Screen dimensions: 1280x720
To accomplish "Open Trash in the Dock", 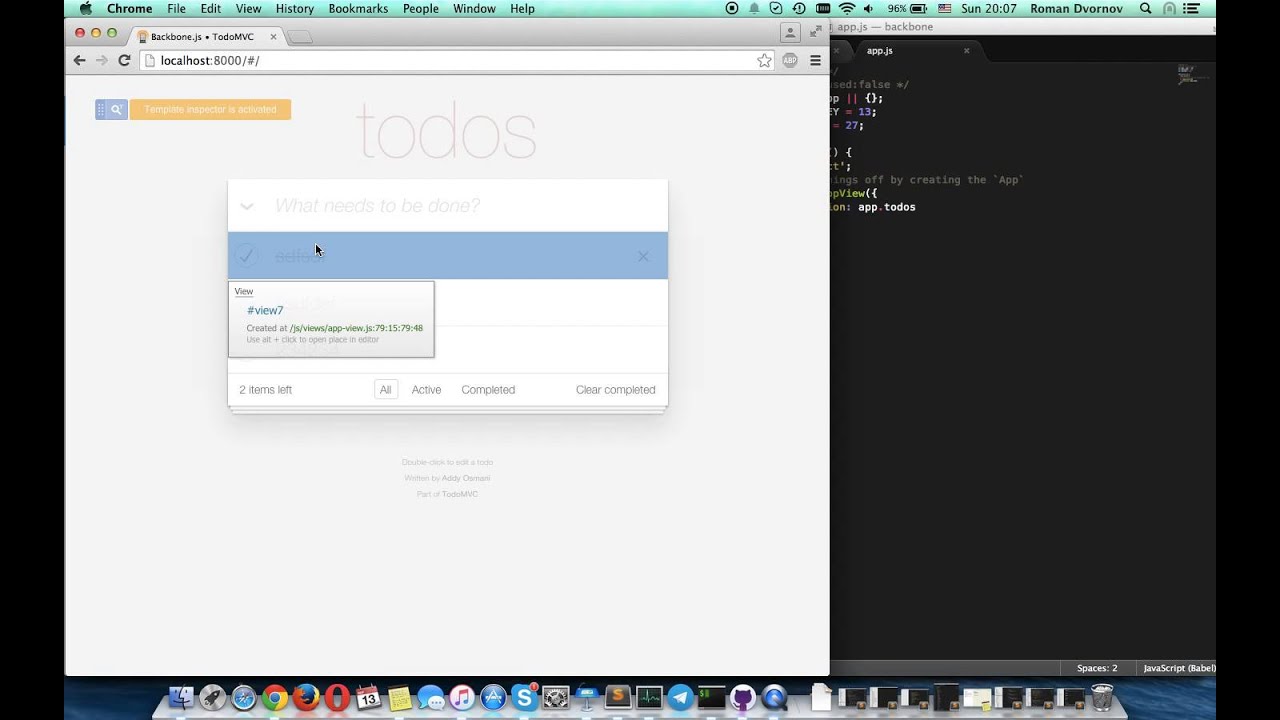I will (1102, 697).
